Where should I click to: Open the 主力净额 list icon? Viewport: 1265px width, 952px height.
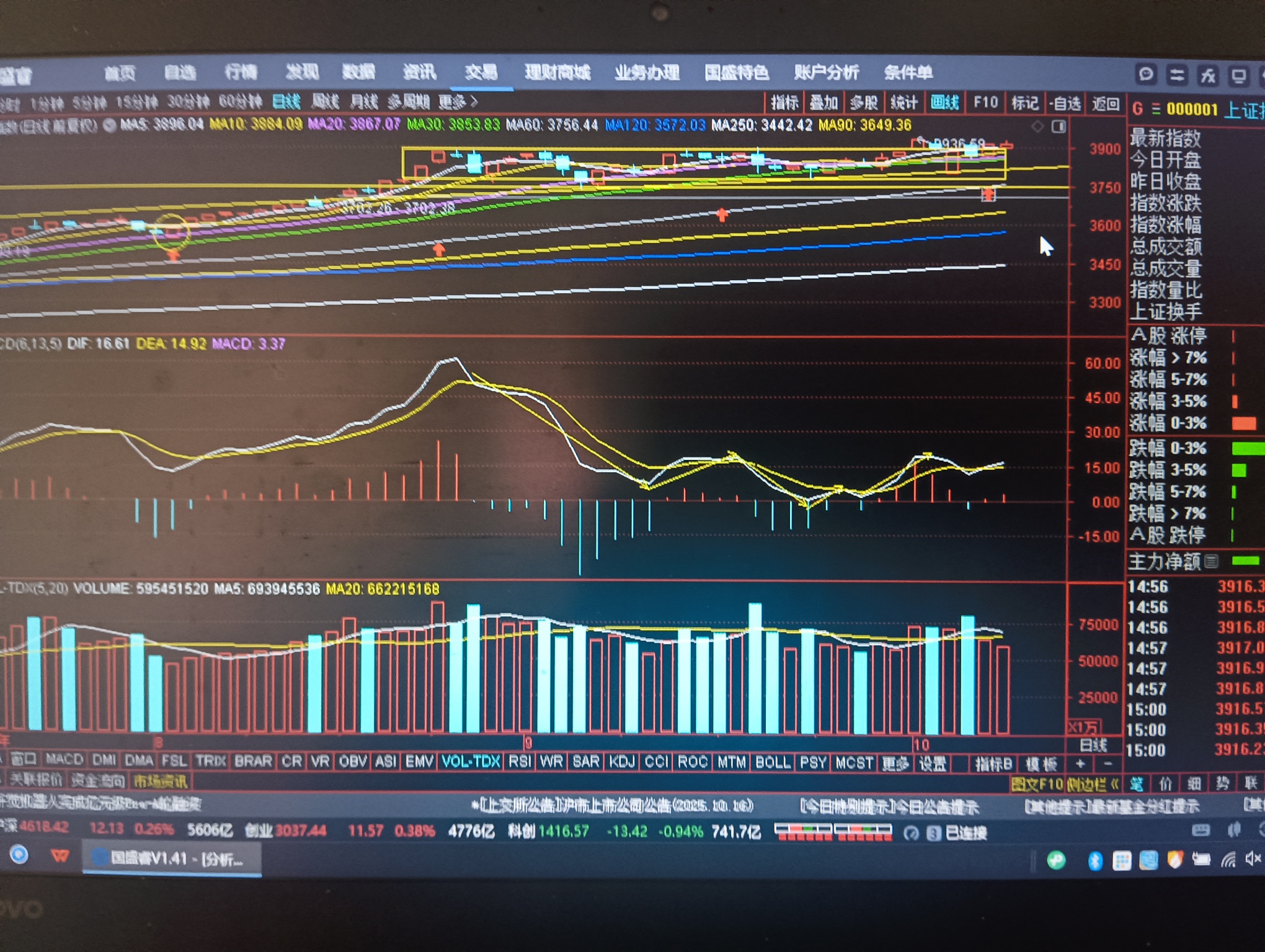(x=1211, y=562)
